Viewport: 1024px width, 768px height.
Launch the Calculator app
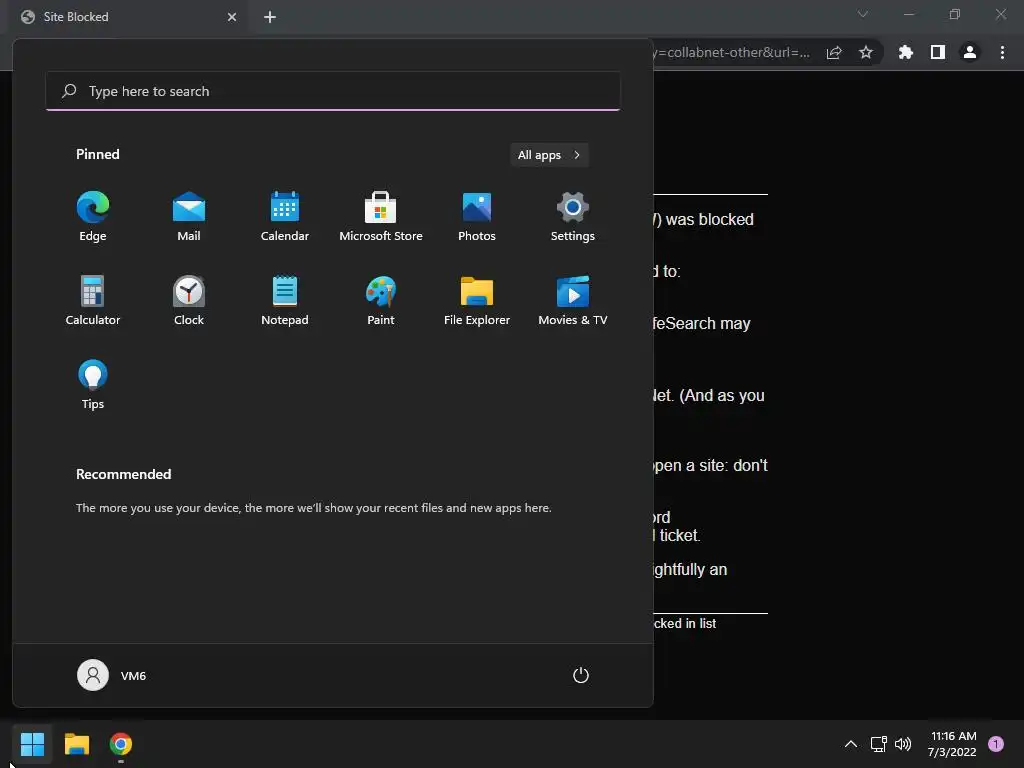point(93,300)
